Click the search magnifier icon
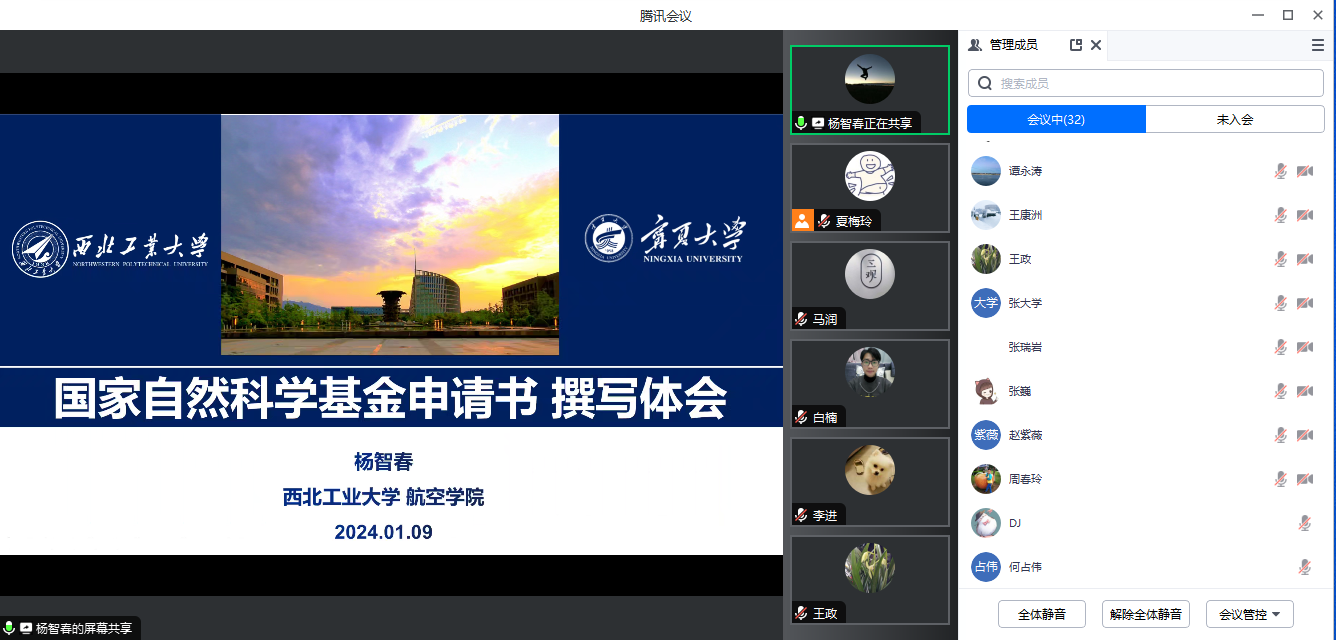This screenshot has height=640, width=1336. (x=985, y=83)
